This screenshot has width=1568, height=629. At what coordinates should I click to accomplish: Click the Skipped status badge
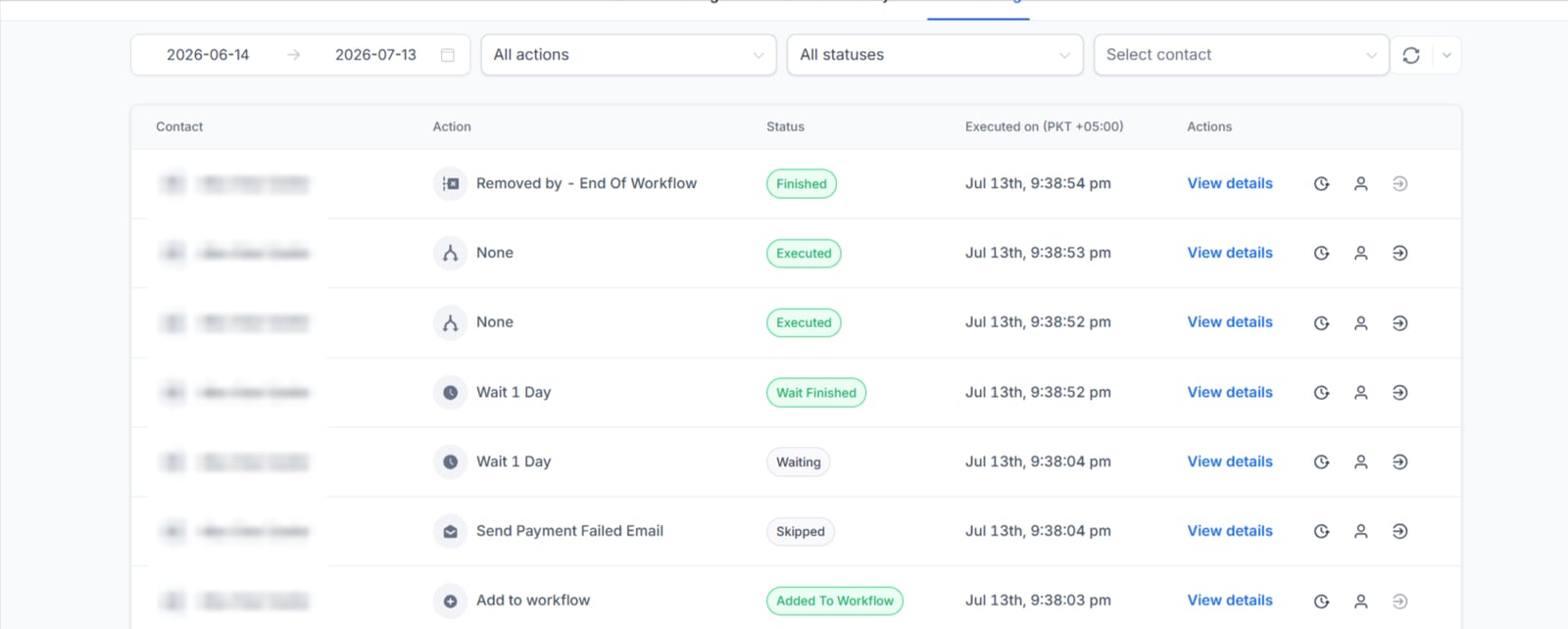click(801, 532)
